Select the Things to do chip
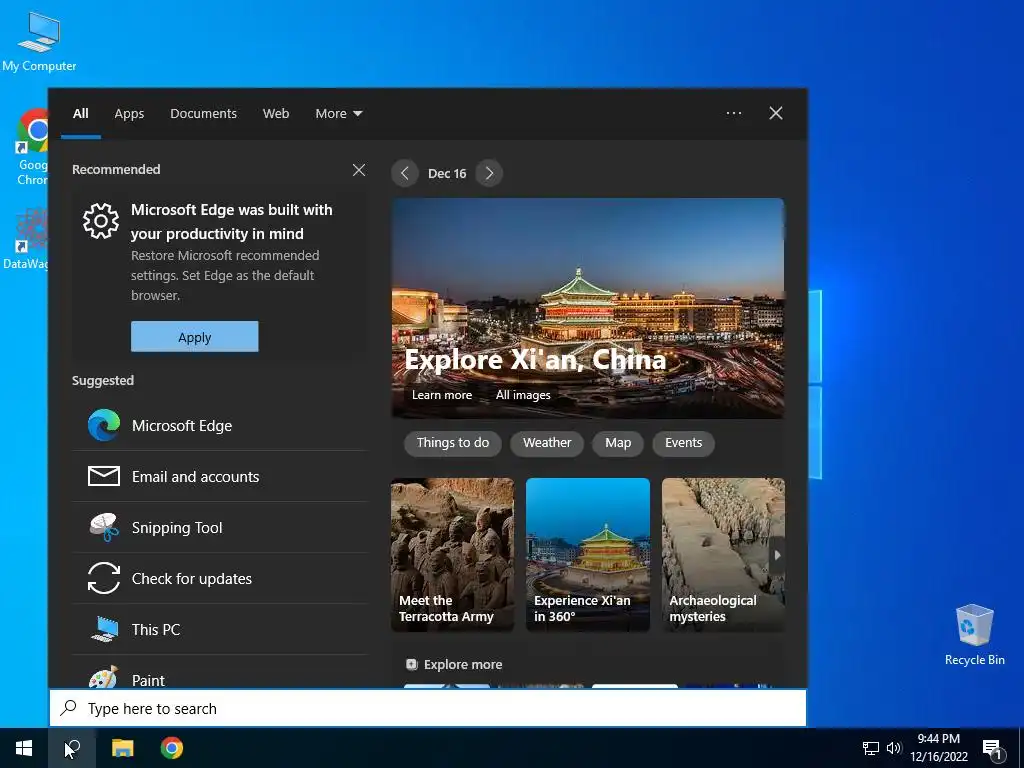This screenshot has height=768, width=1024. pos(453,443)
